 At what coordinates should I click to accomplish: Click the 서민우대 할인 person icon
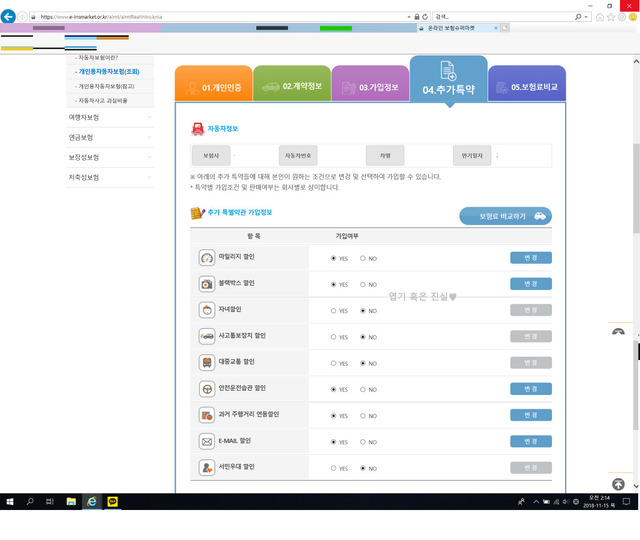pos(207,467)
